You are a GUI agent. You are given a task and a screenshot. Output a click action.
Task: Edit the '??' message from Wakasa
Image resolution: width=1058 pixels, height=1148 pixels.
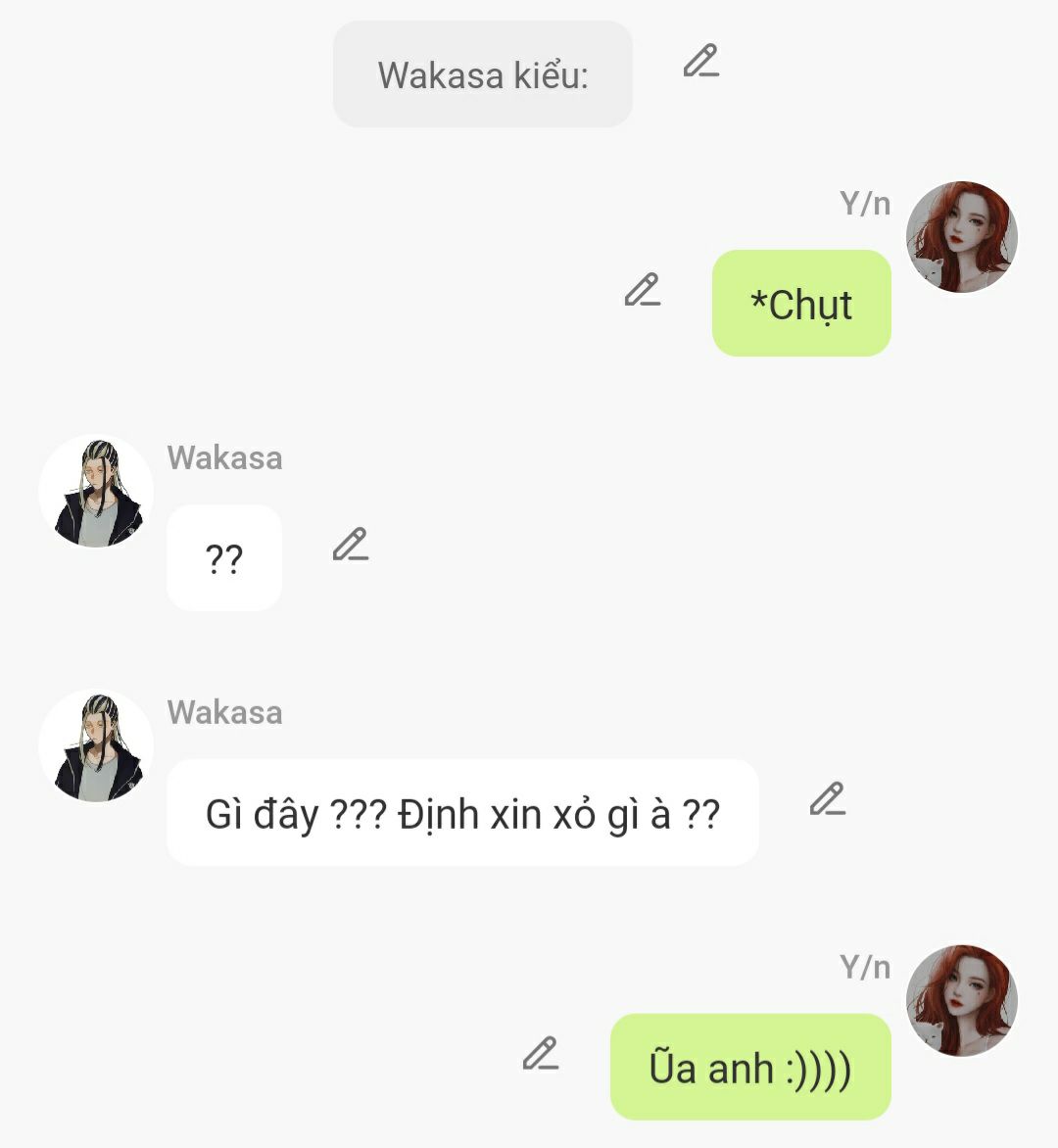[351, 544]
